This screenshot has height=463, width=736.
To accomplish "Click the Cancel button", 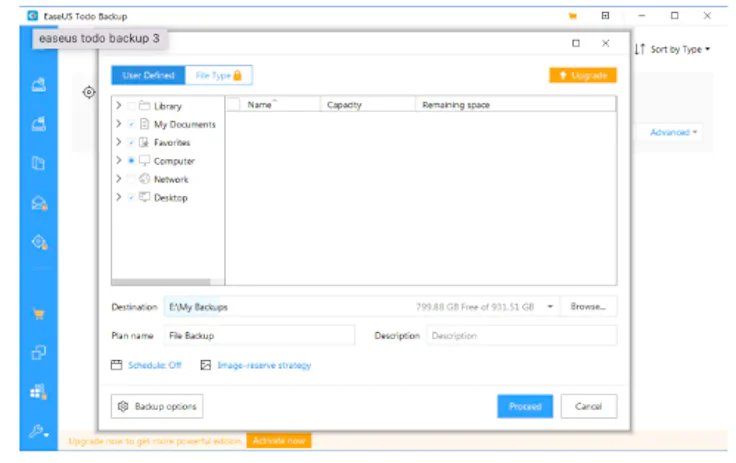I will click(x=589, y=406).
